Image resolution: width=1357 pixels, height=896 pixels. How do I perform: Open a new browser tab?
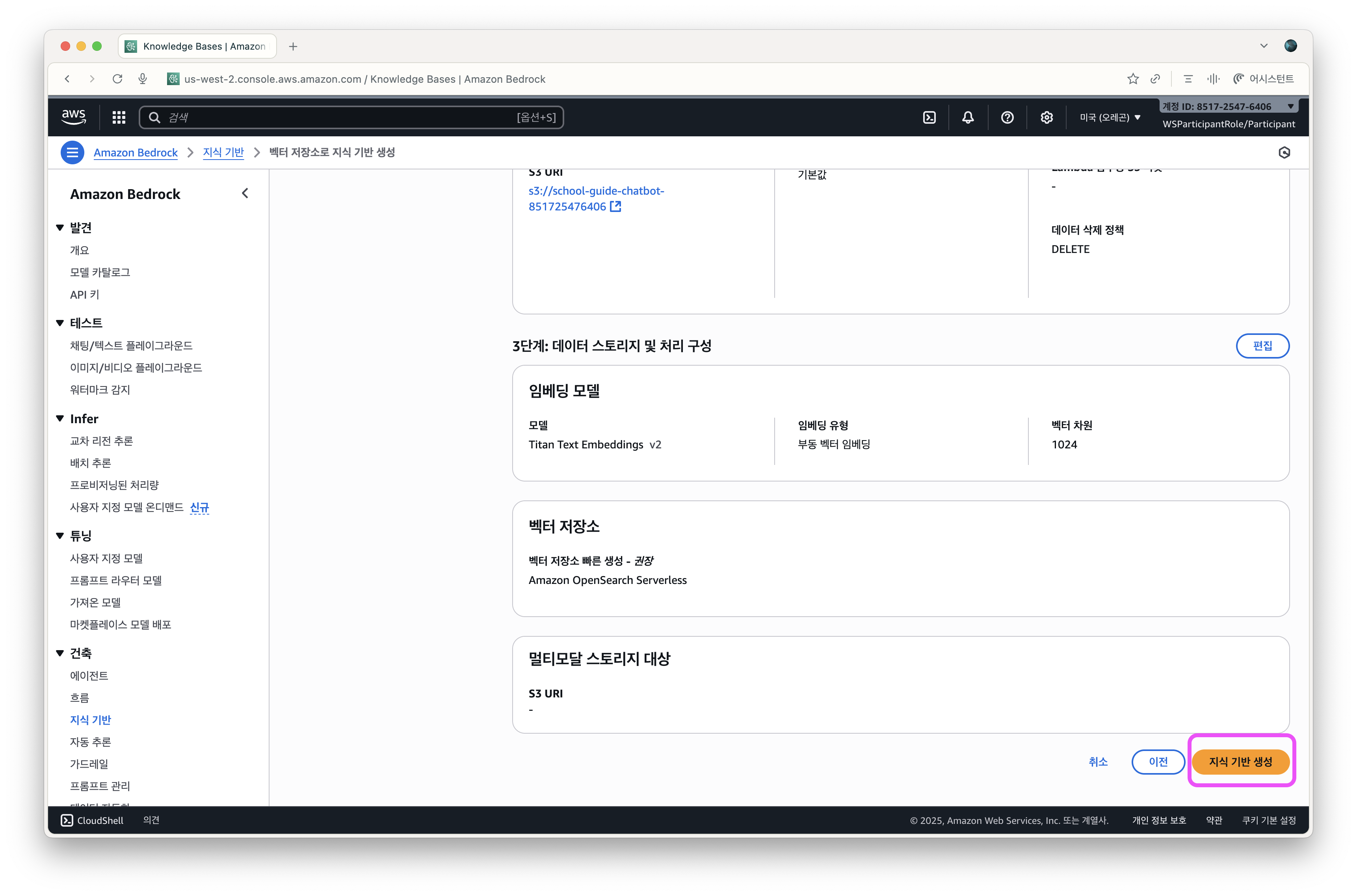click(293, 46)
